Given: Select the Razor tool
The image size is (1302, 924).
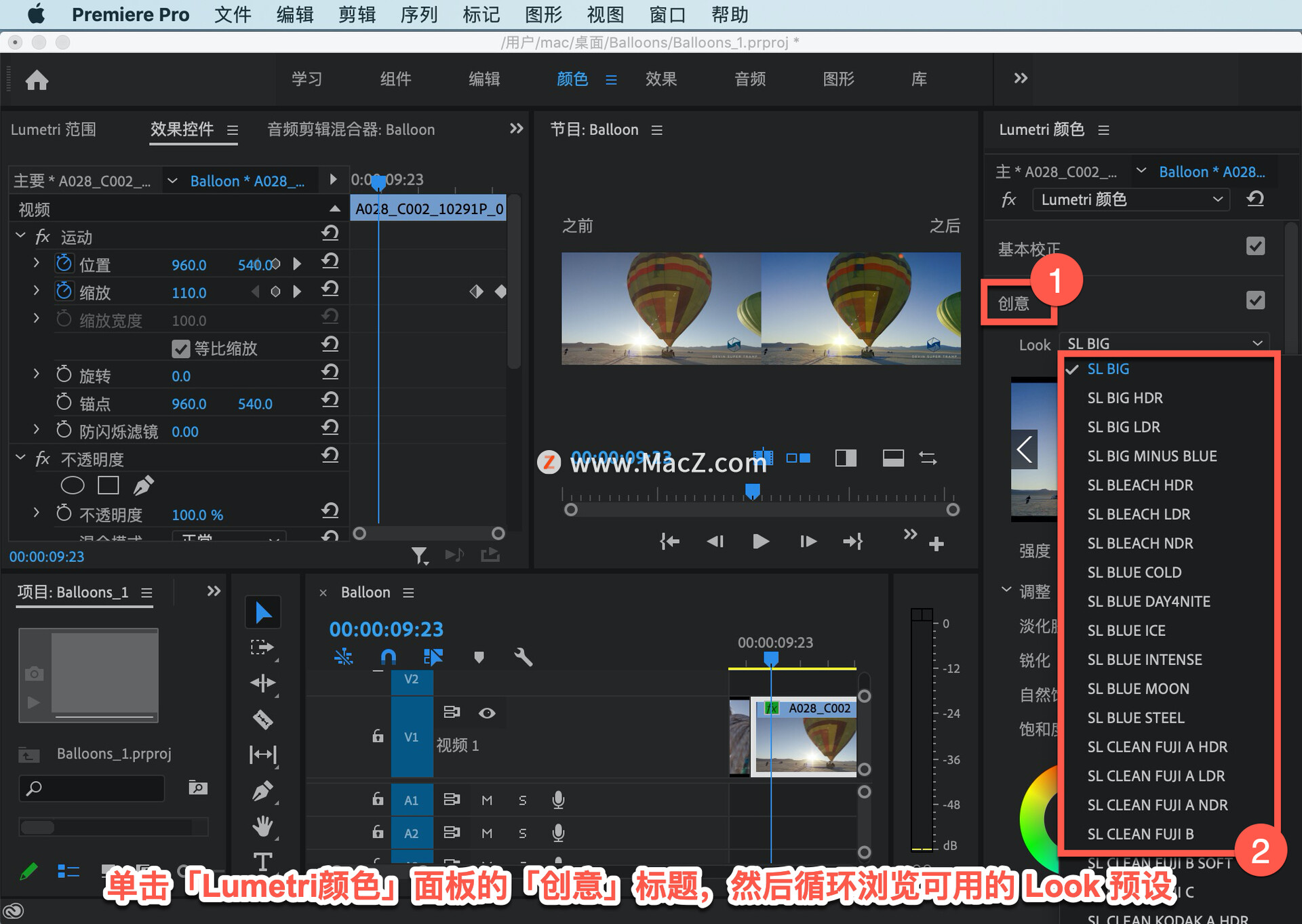Looking at the screenshot, I should (x=263, y=719).
